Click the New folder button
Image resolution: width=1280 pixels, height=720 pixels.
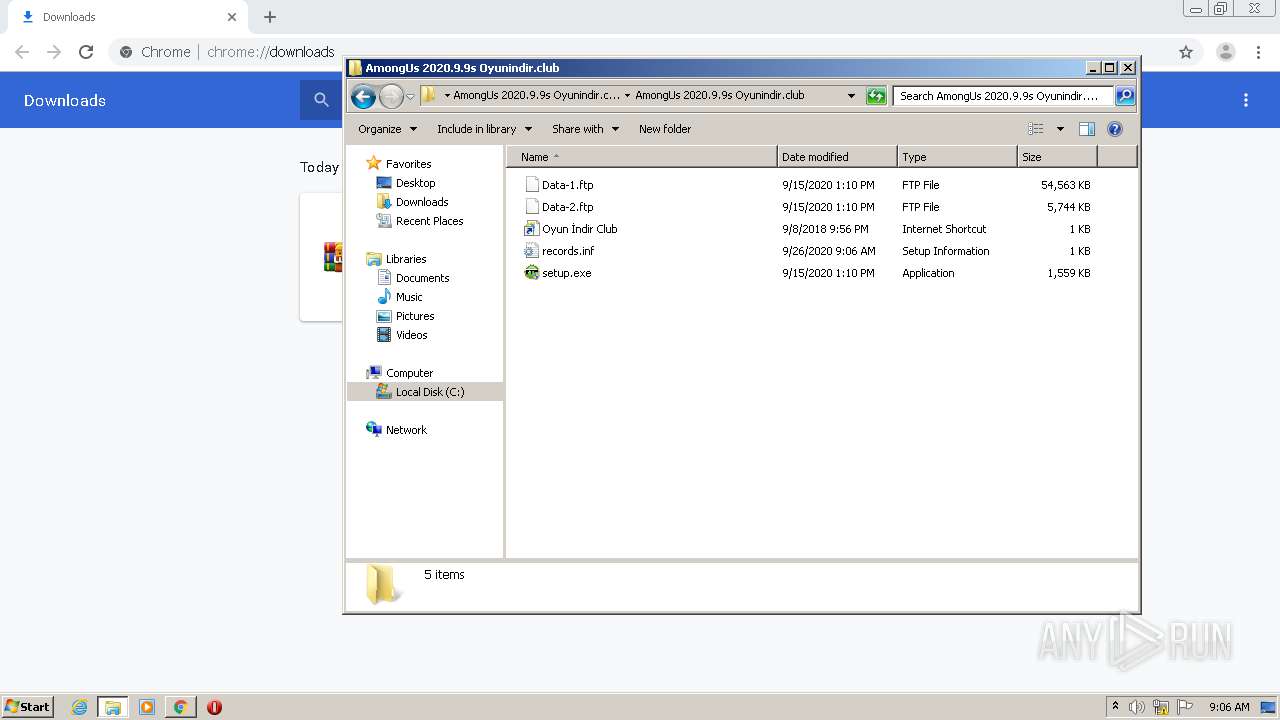[665, 129]
